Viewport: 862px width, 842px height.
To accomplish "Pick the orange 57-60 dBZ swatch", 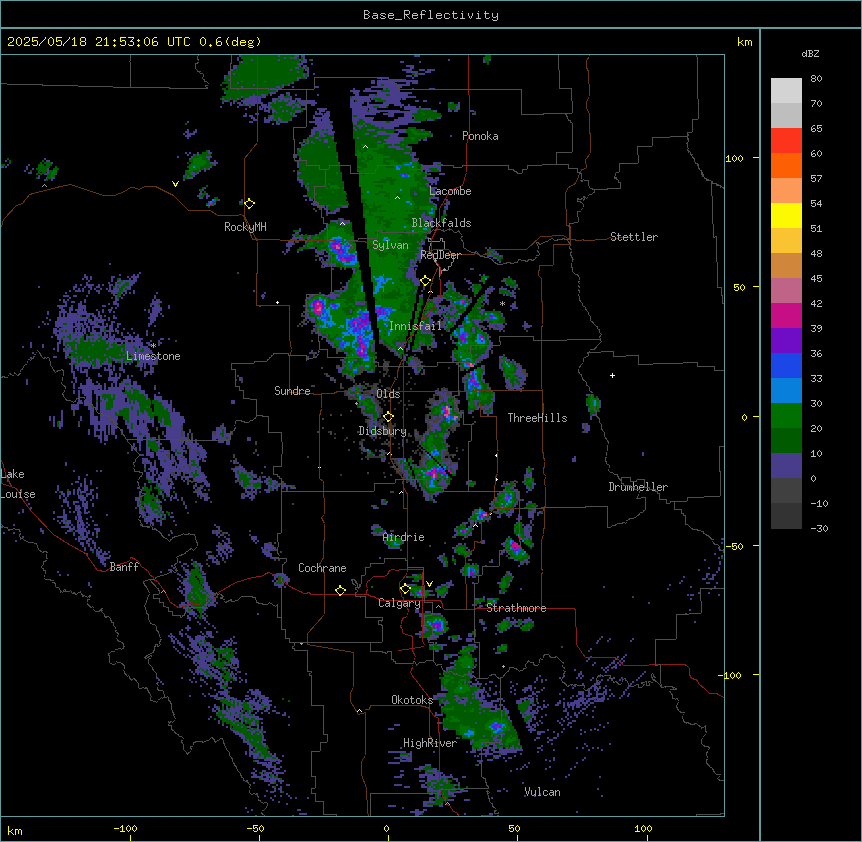I will tap(786, 165).
